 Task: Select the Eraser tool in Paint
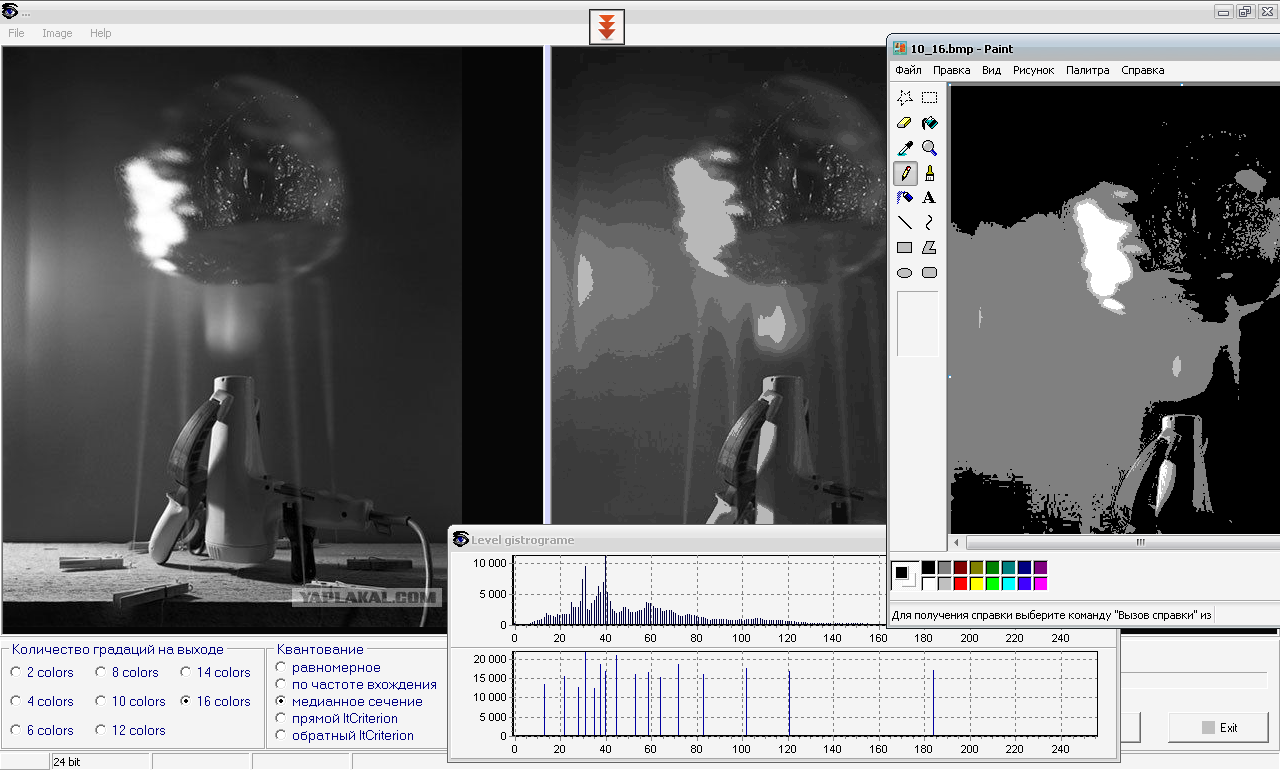pyautogui.click(x=904, y=123)
